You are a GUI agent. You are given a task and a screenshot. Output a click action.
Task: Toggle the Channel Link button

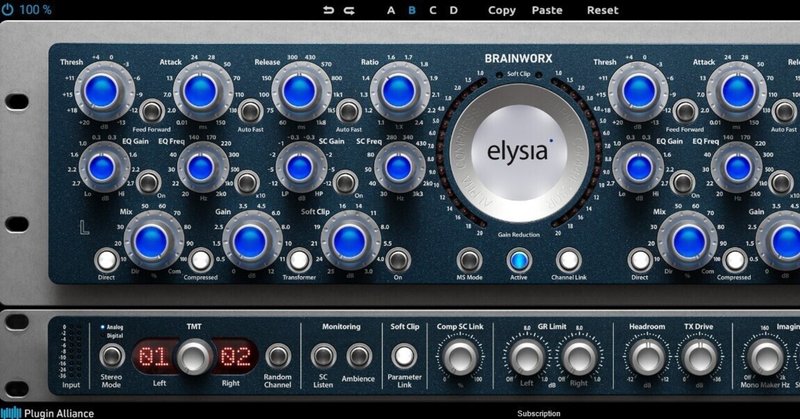coord(568,260)
